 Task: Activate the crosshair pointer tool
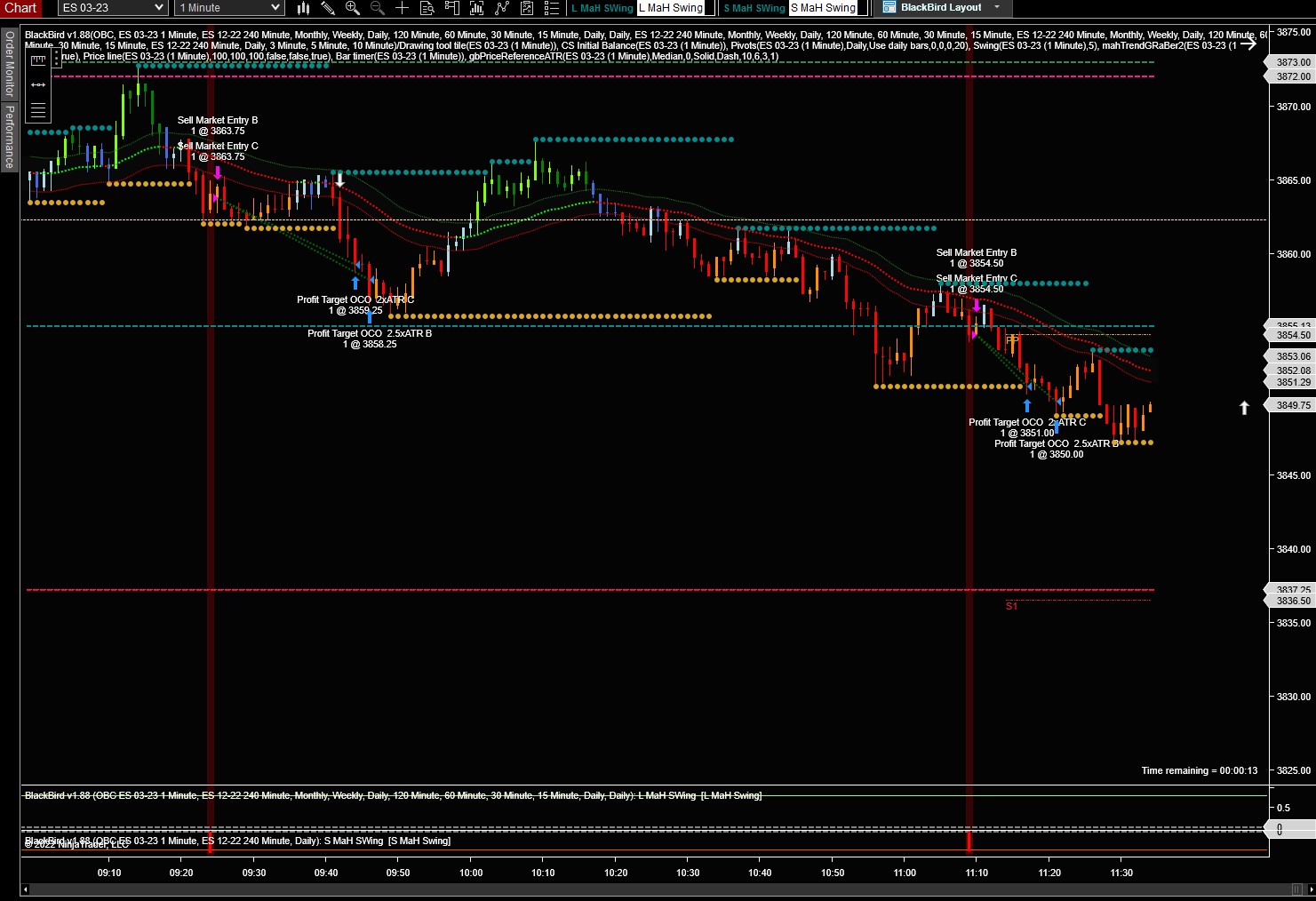[403, 8]
